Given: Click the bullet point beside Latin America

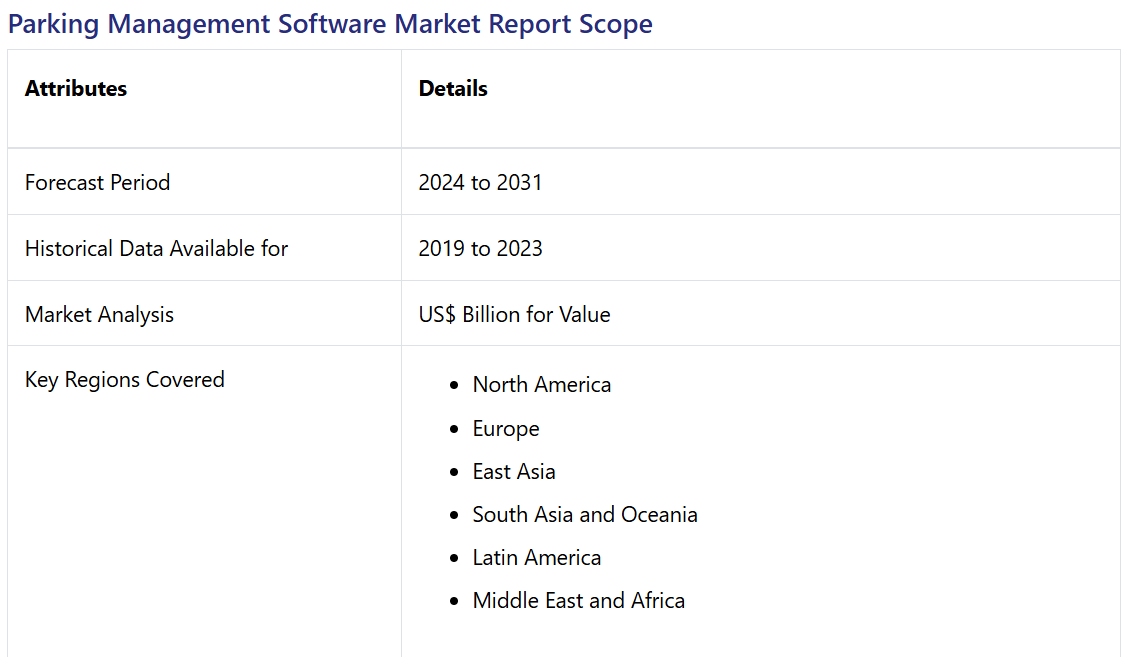Looking at the screenshot, I should click(455, 558).
